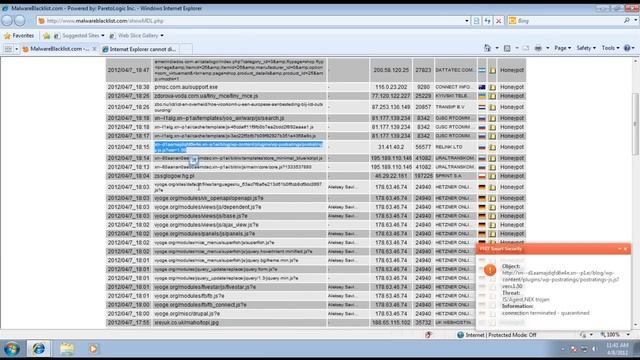Screen dimensions: 640x360
Task: Expand the Web Slice Gallery dropdown
Action: pyautogui.click(x=162, y=36)
